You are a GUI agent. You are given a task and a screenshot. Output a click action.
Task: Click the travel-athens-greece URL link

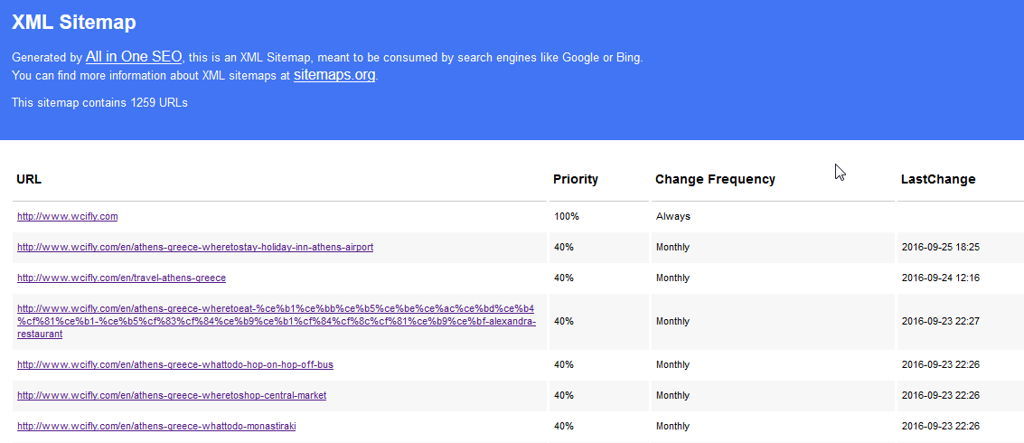pyautogui.click(x=121, y=278)
